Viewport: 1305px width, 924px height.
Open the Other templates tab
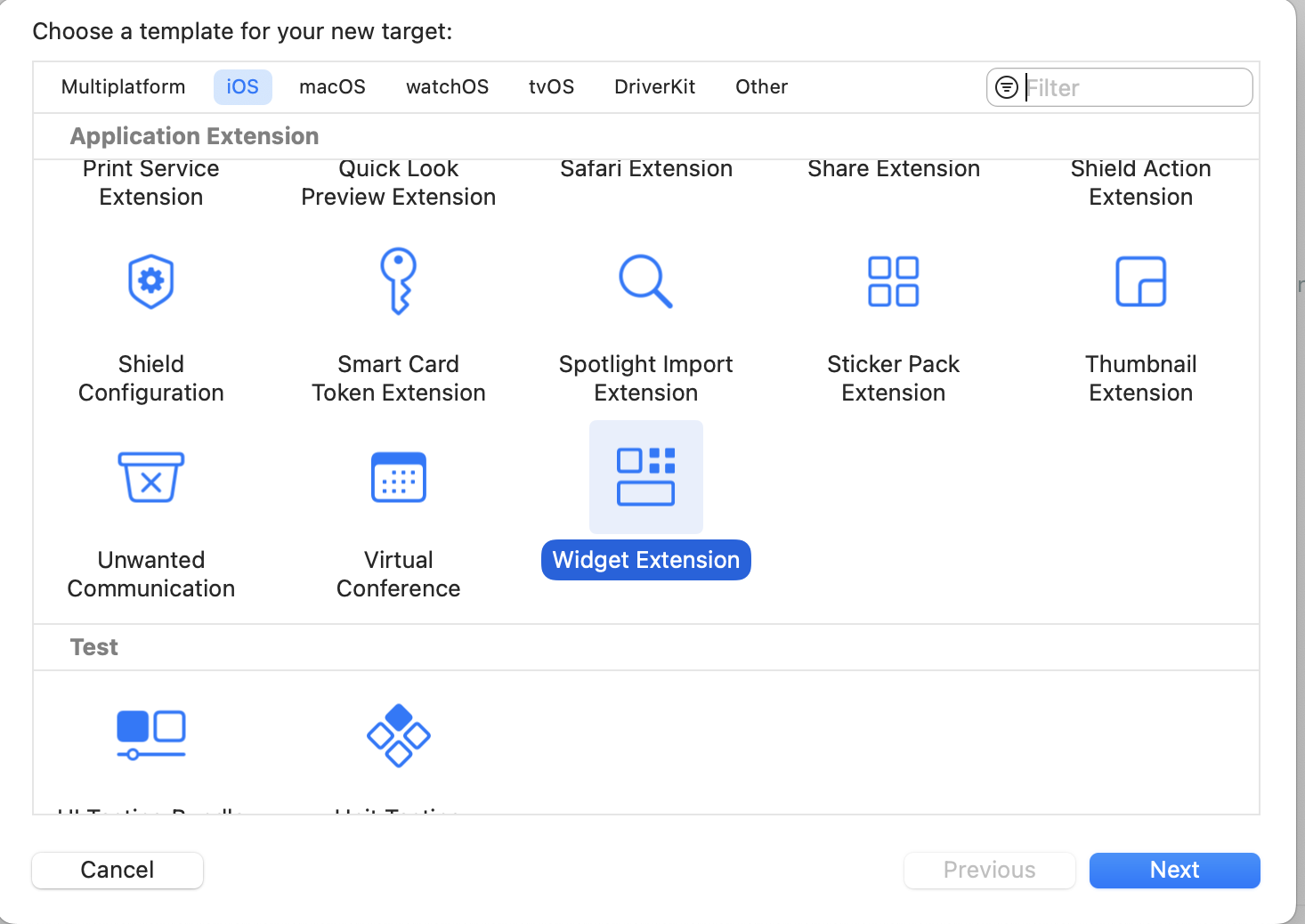click(x=761, y=86)
